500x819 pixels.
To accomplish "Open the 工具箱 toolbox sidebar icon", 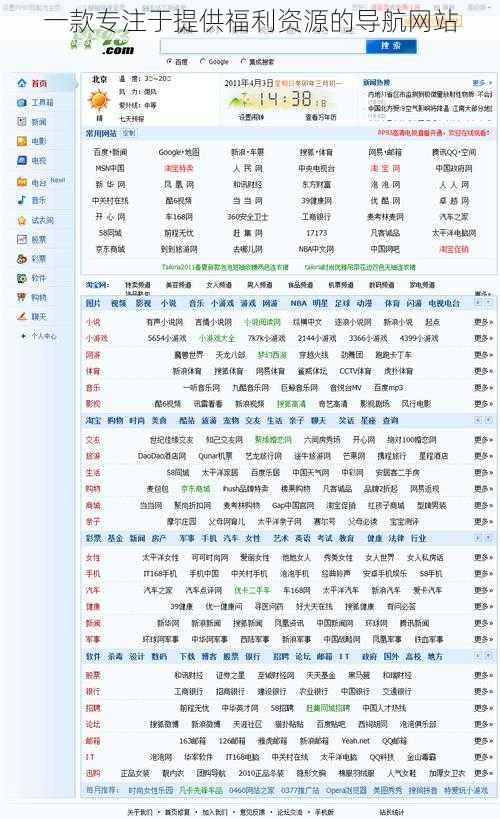I will [22, 102].
